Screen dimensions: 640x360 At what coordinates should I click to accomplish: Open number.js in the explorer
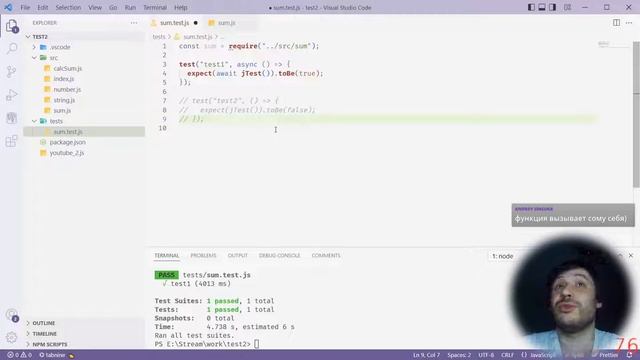point(84,89)
